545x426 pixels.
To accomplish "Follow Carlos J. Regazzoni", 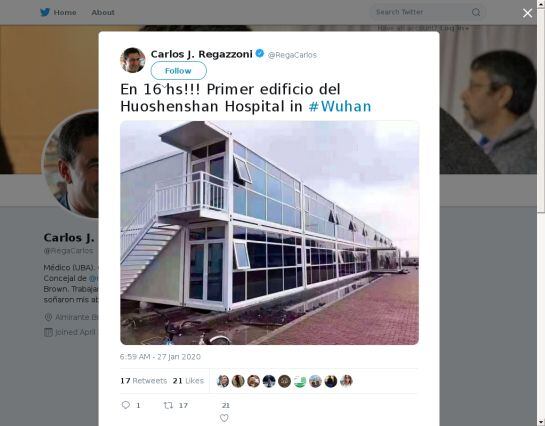I will 178,71.
